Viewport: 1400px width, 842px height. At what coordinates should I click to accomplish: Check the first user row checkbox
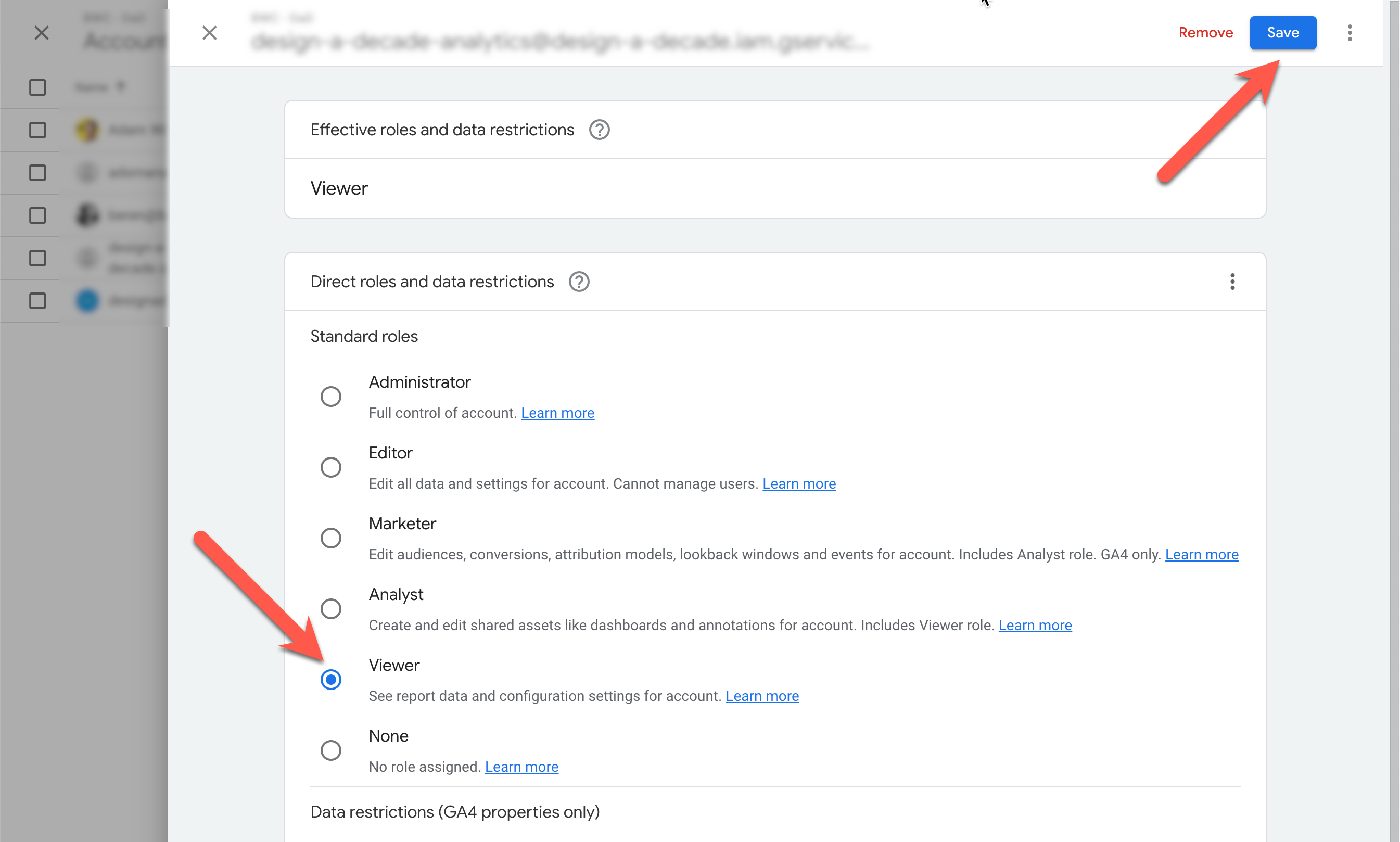click(37, 130)
